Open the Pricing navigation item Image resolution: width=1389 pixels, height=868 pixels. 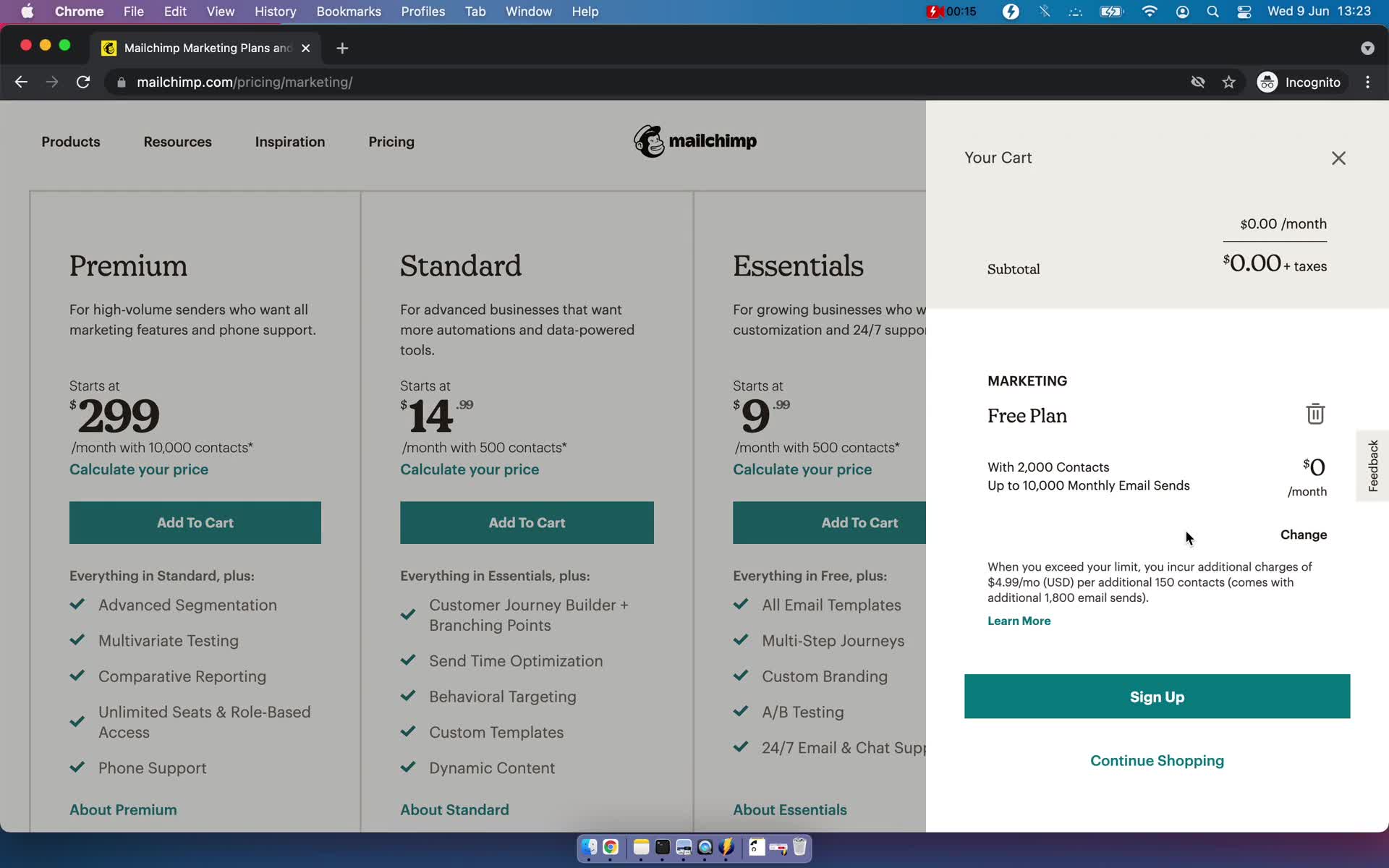[391, 142]
